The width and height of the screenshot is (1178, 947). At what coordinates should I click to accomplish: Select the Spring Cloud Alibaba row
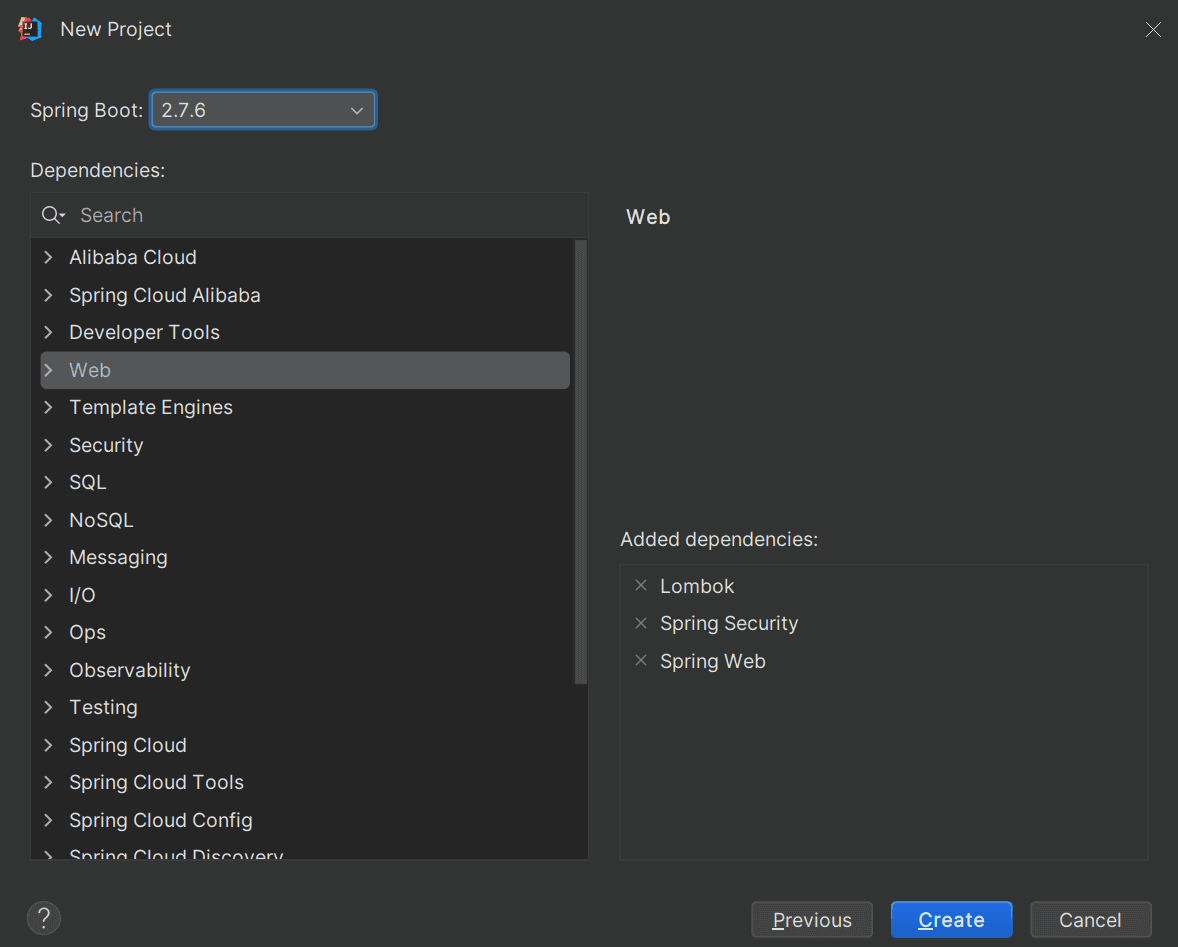click(305, 295)
